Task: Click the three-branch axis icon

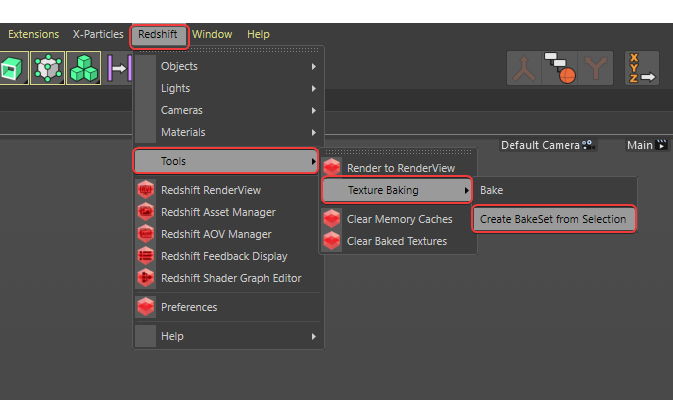Action: [x=524, y=68]
